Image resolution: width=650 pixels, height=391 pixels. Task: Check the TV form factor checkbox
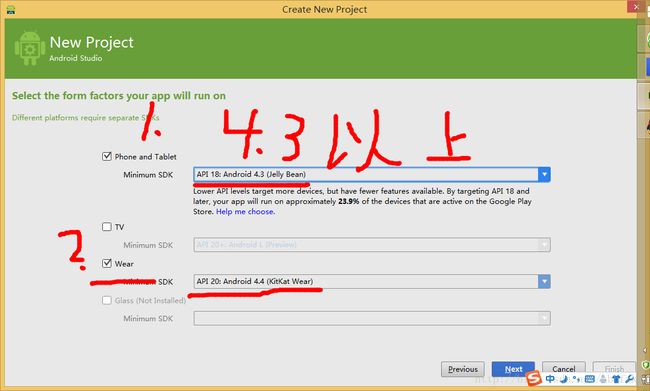tap(107, 226)
